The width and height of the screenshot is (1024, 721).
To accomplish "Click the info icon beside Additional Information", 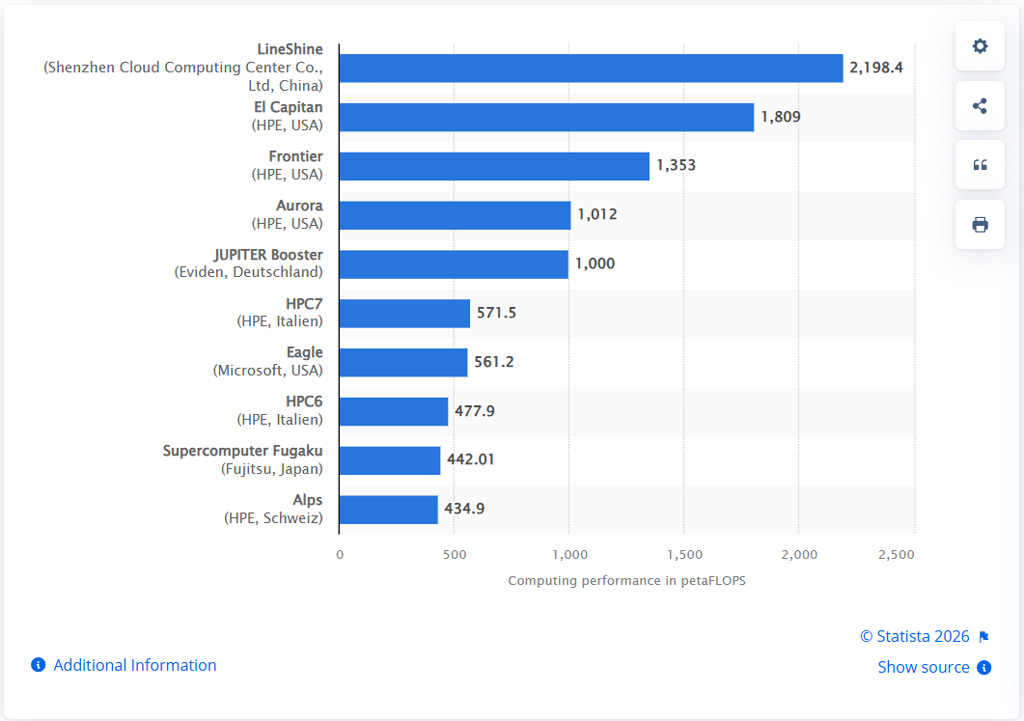I will tap(39, 665).
